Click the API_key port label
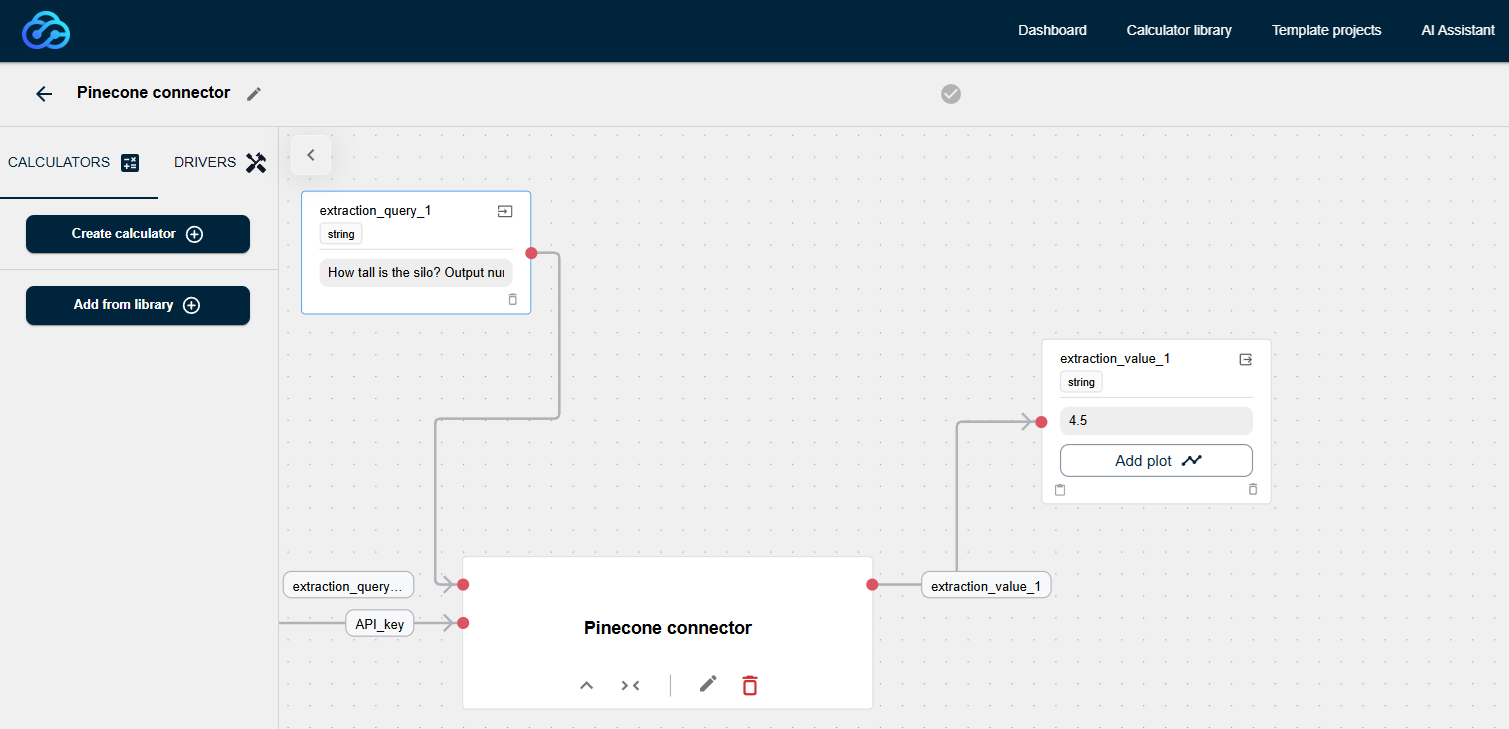This screenshot has width=1509, height=729. [380, 624]
